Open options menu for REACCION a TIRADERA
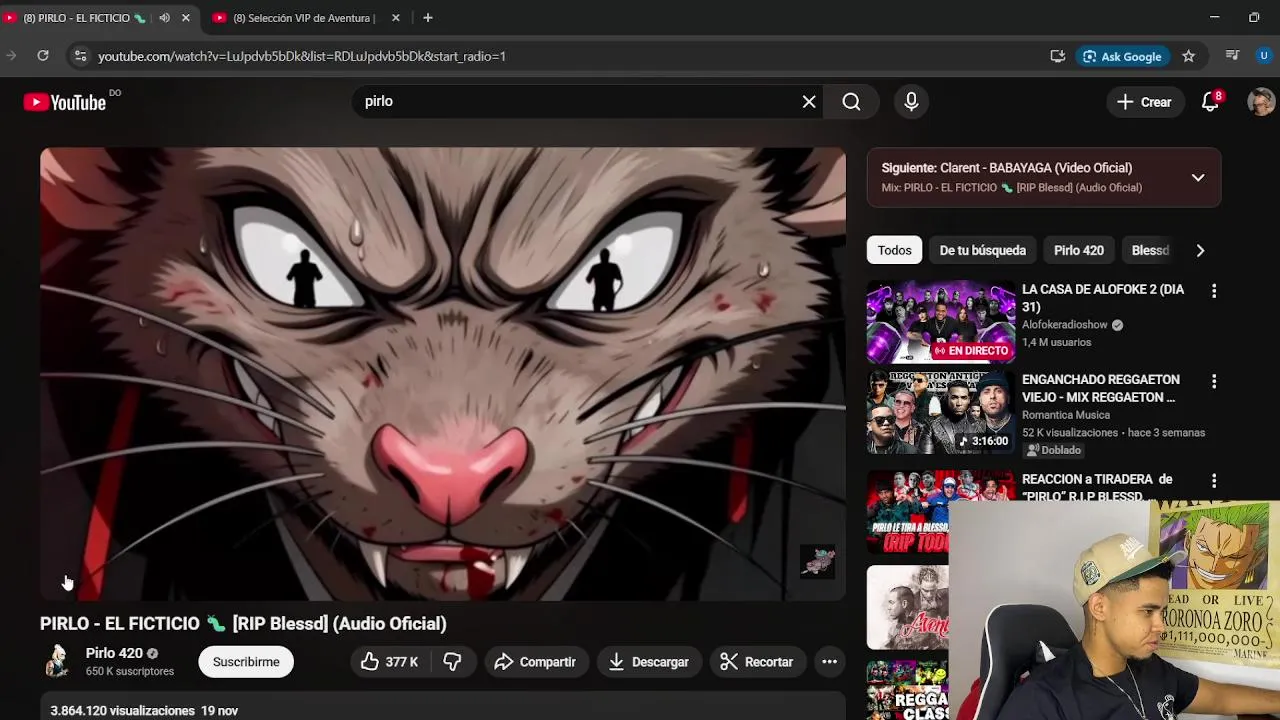Viewport: 1280px width, 720px height. click(1214, 481)
